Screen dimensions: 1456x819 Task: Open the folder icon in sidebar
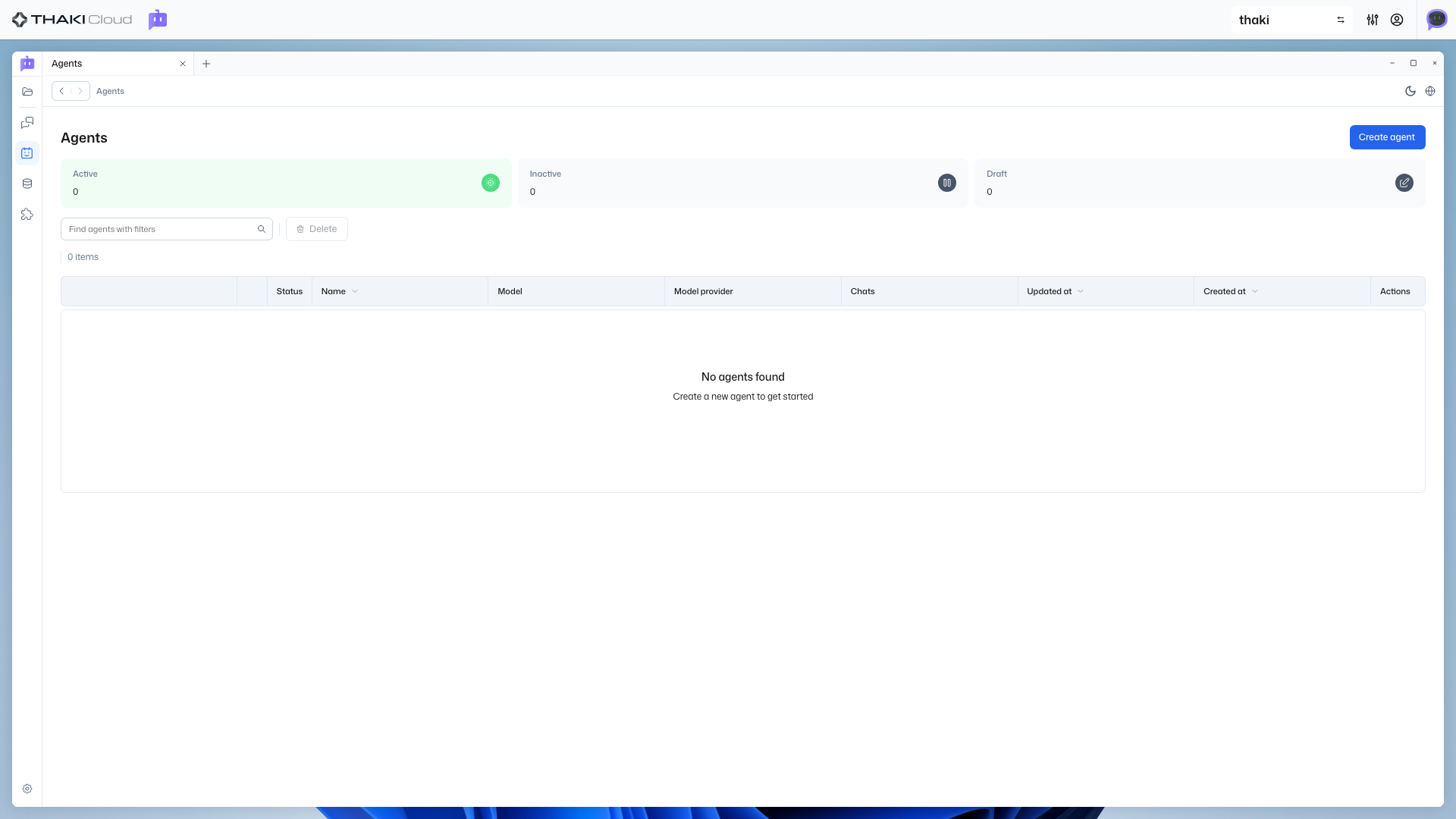click(27, 92)
